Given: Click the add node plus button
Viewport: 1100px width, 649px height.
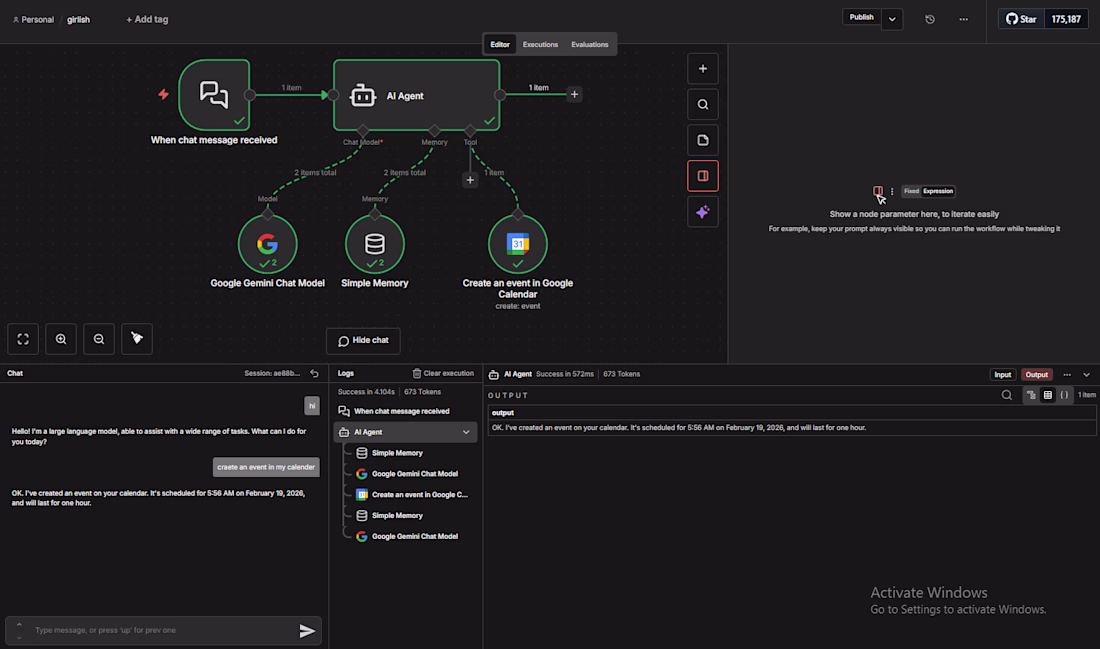Looking at the screenshot, I should point(703,68).
